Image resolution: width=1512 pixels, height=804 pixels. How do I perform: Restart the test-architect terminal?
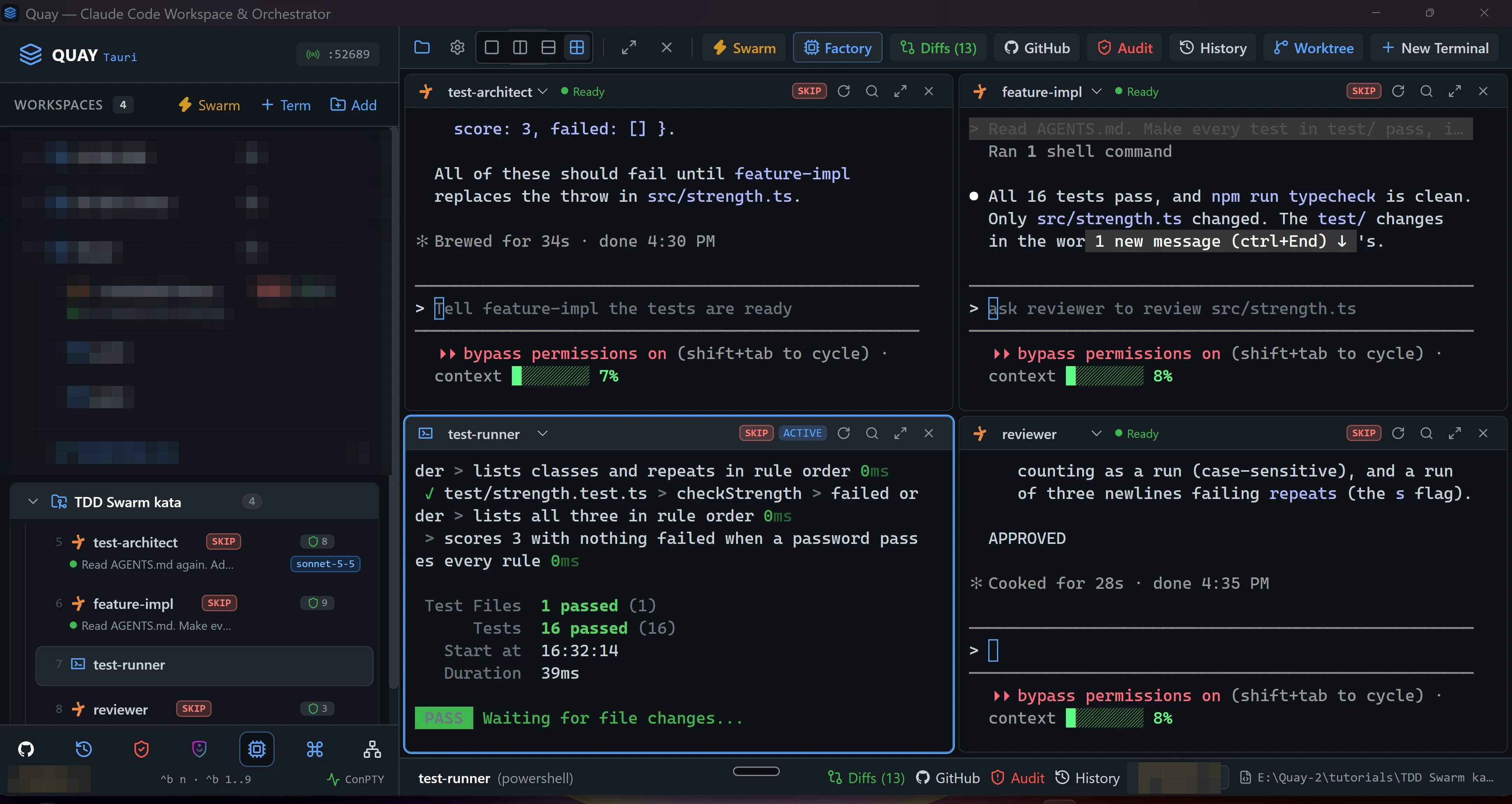pos(844,91)
